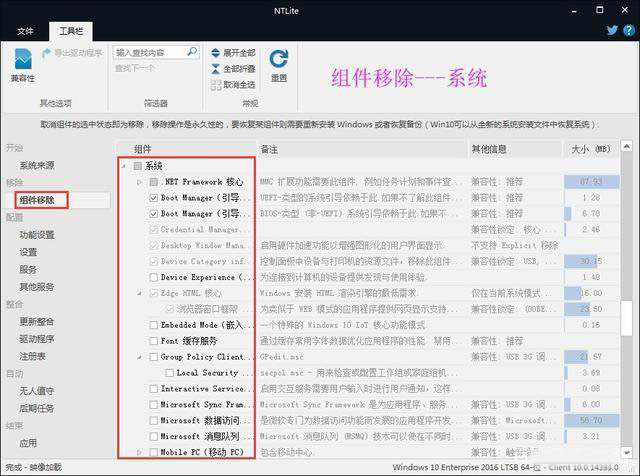Collapse the Group Policy Client node
The image size is (640, 476).
139,357
